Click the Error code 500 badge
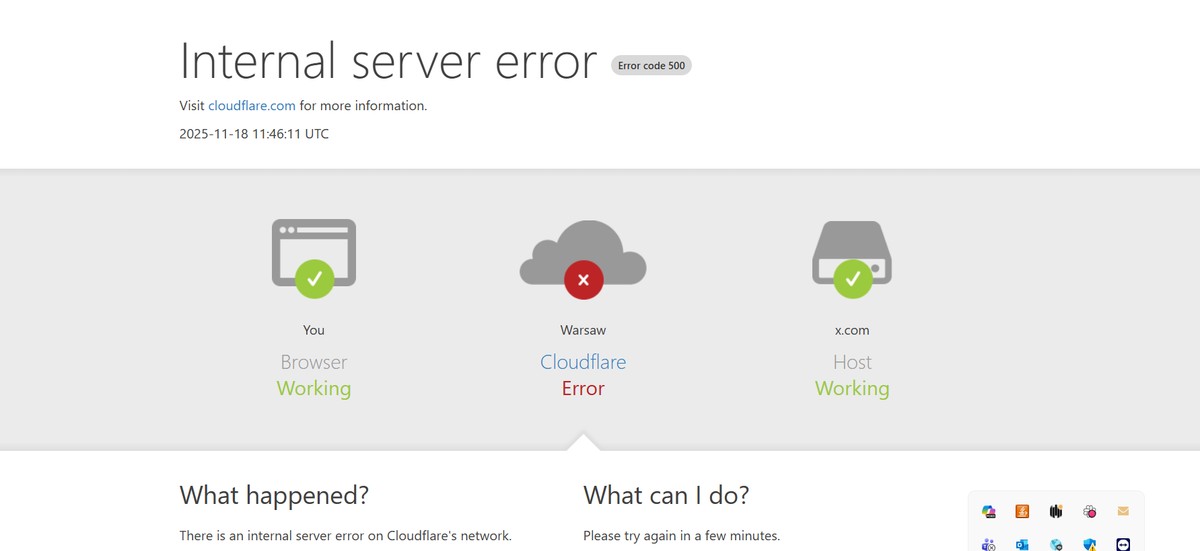1200x551 pixels. tap(651, 66)
